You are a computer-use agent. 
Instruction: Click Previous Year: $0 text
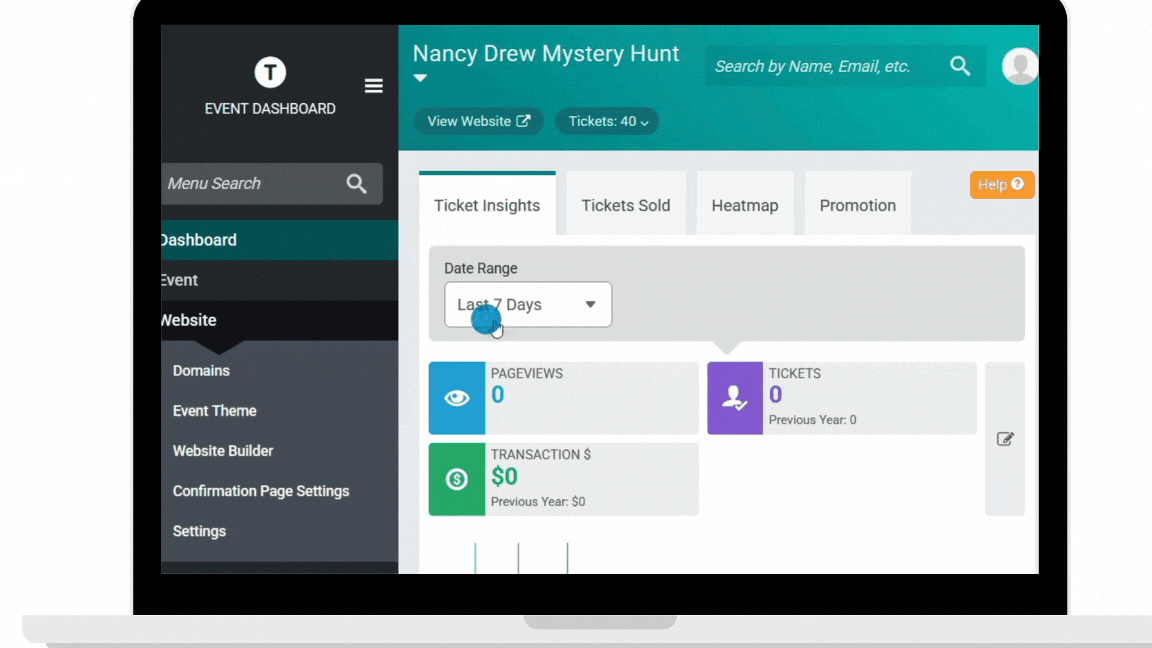pyautogui.click(x=538, y=502)
